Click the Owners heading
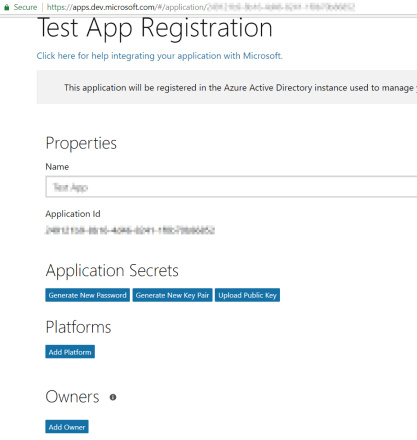Screen dimensions: 417x440 (72, 397)
